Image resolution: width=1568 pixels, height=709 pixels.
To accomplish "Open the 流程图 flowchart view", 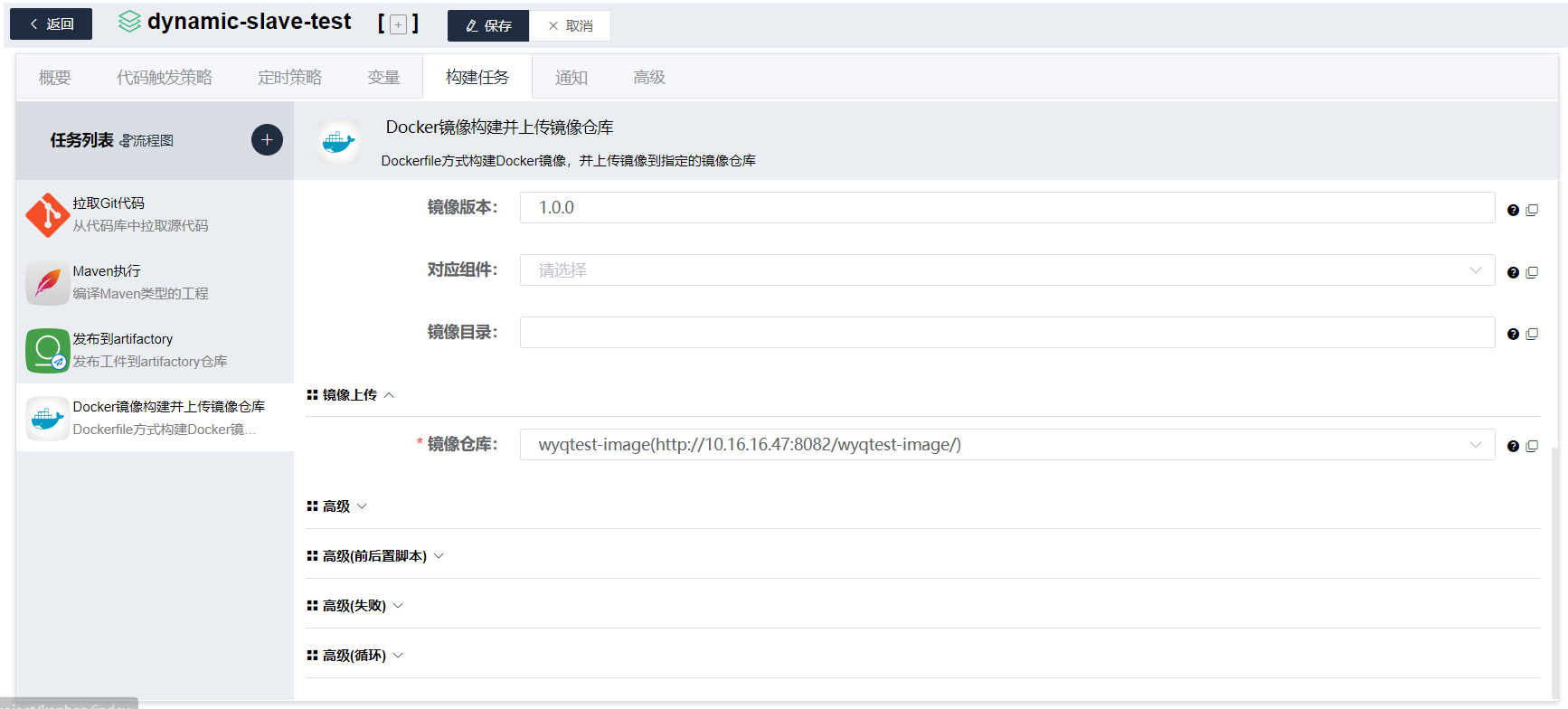I will pos(146,140).
